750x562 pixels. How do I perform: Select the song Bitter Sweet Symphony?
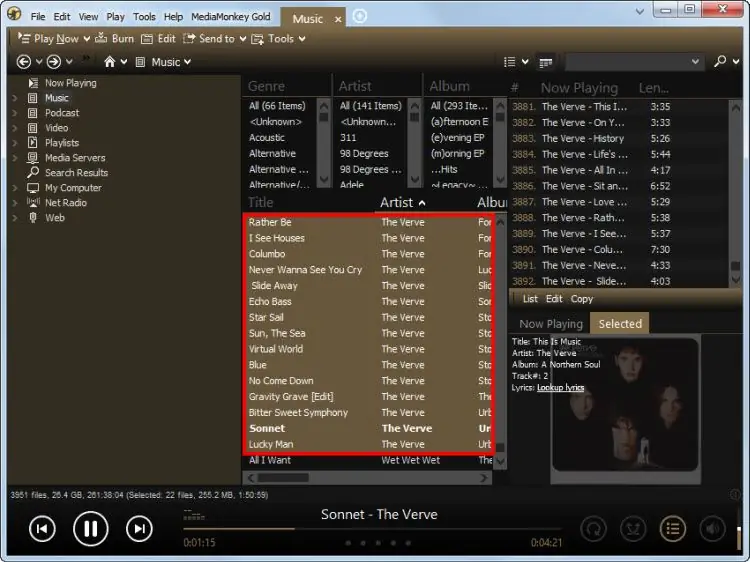point(298,412)
